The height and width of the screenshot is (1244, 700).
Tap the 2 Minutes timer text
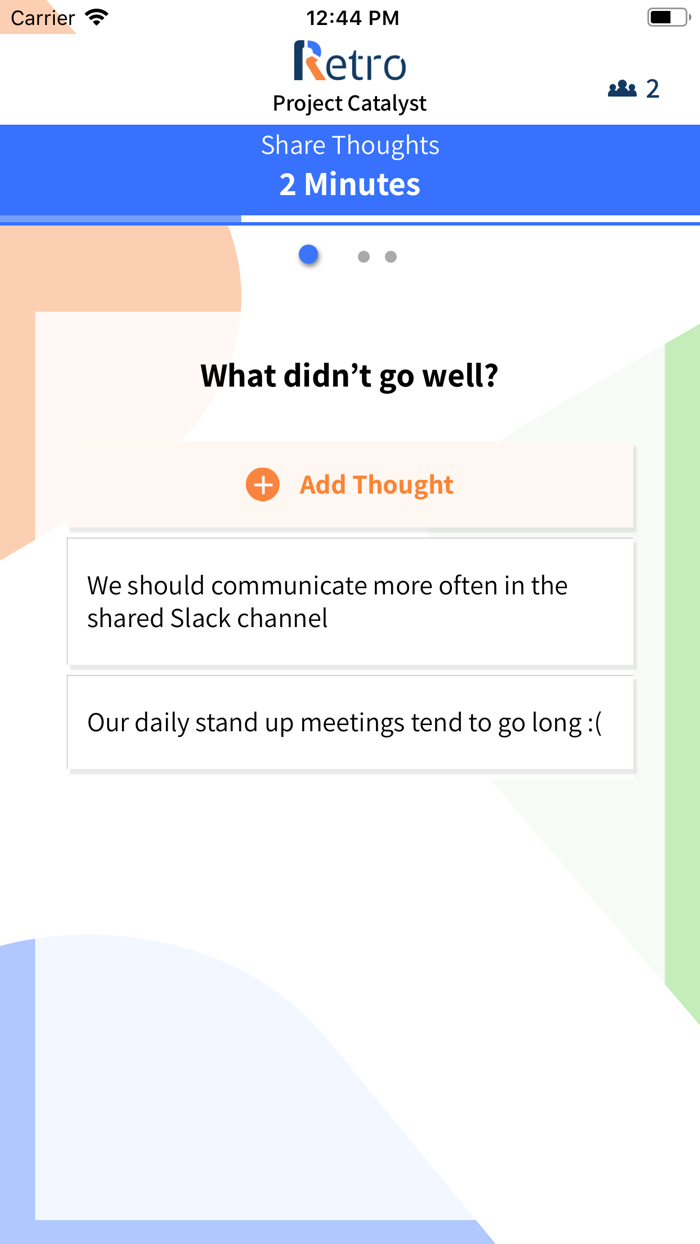(350, 184)
